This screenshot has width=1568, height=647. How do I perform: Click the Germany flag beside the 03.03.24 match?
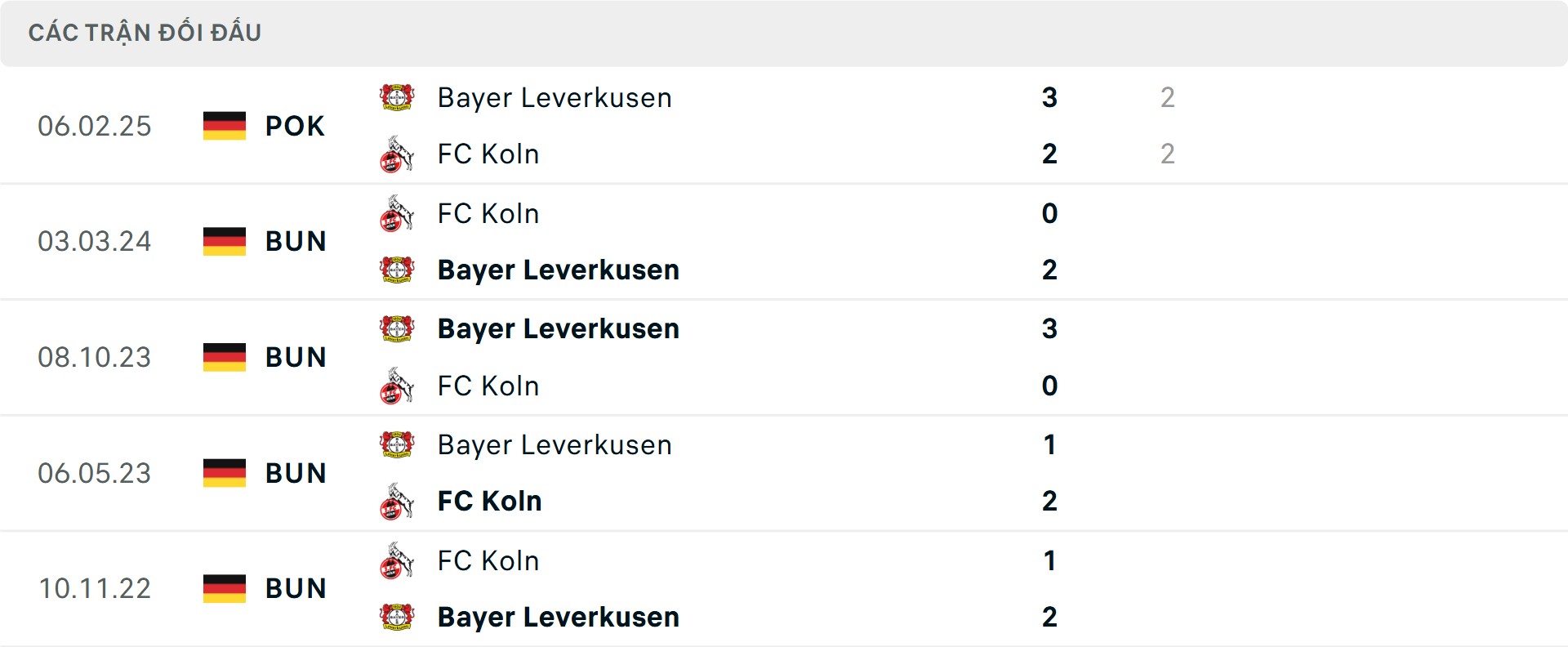(225, 241)
